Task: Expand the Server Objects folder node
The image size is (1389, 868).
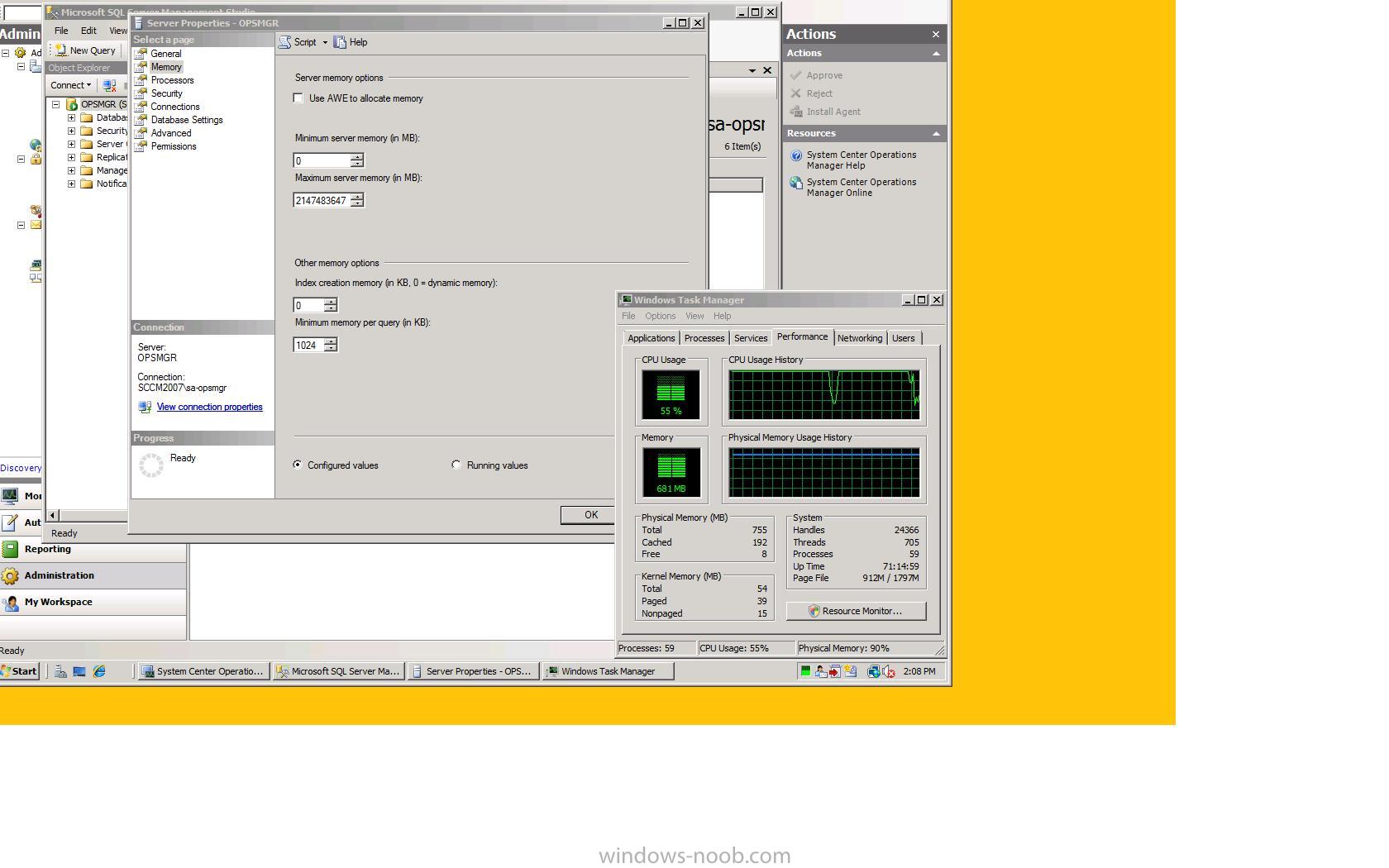Action: tap(72, 145)
